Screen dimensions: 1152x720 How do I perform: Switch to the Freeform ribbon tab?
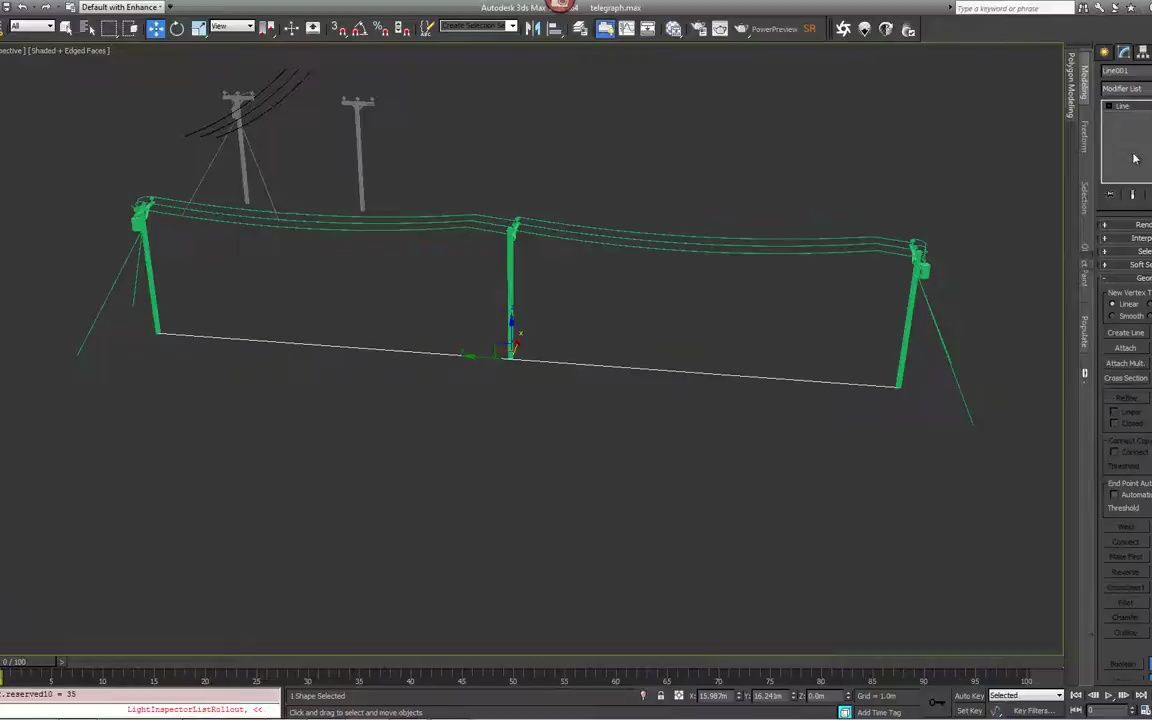1084,137
